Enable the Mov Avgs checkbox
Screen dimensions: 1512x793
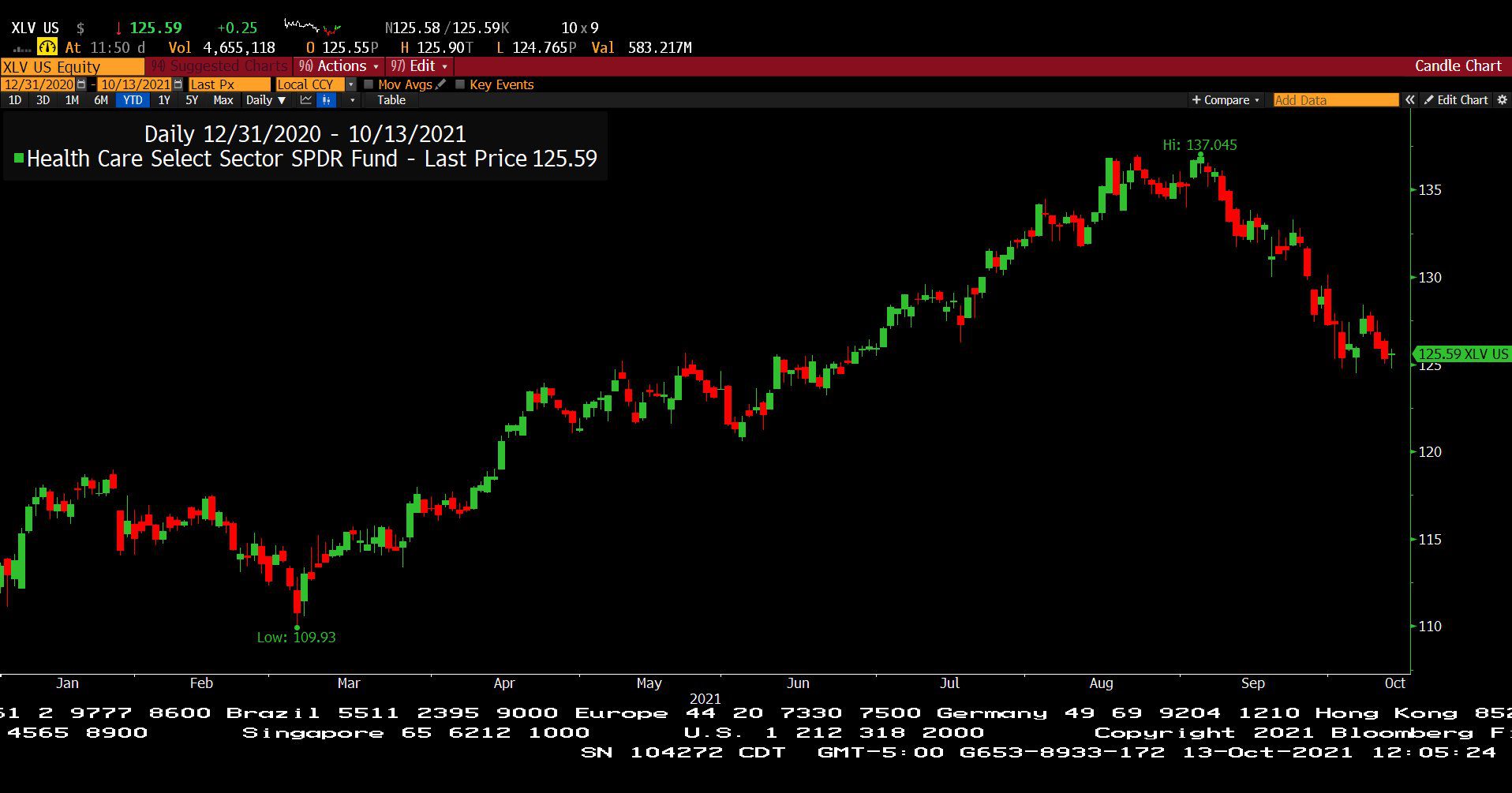coord(369,84)
